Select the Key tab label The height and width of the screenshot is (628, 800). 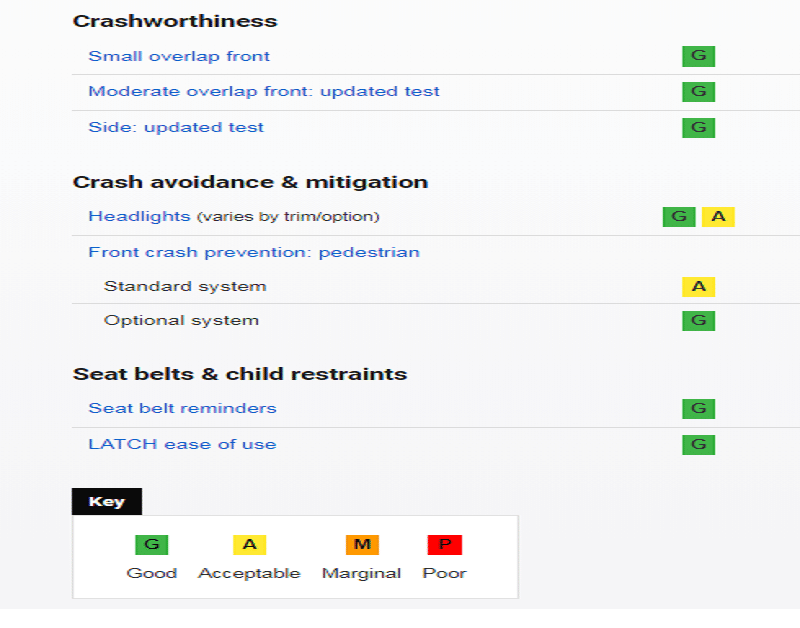pos(106,502)
